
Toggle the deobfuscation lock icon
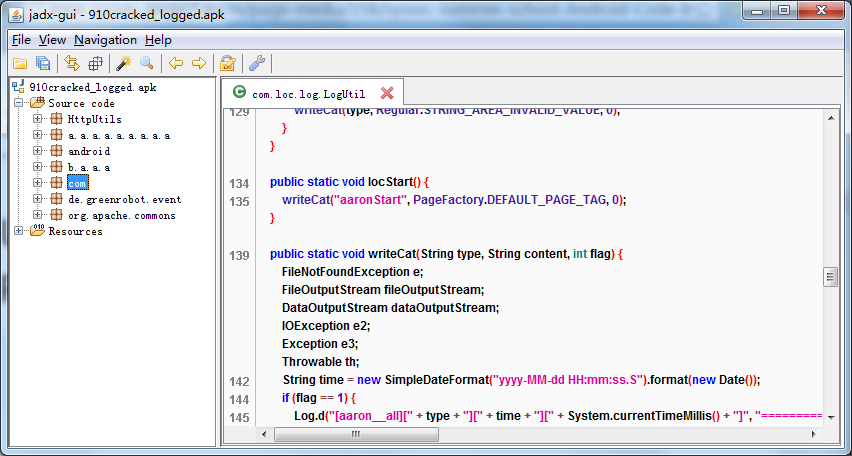click(x=227, y=64)
